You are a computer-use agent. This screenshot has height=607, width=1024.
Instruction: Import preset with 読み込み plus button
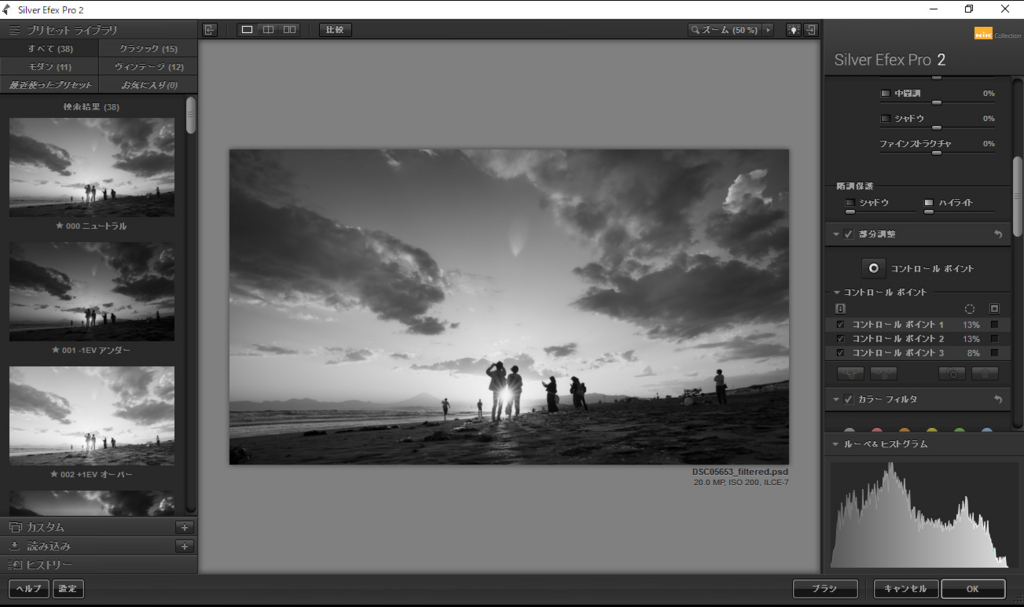point(185,546)
